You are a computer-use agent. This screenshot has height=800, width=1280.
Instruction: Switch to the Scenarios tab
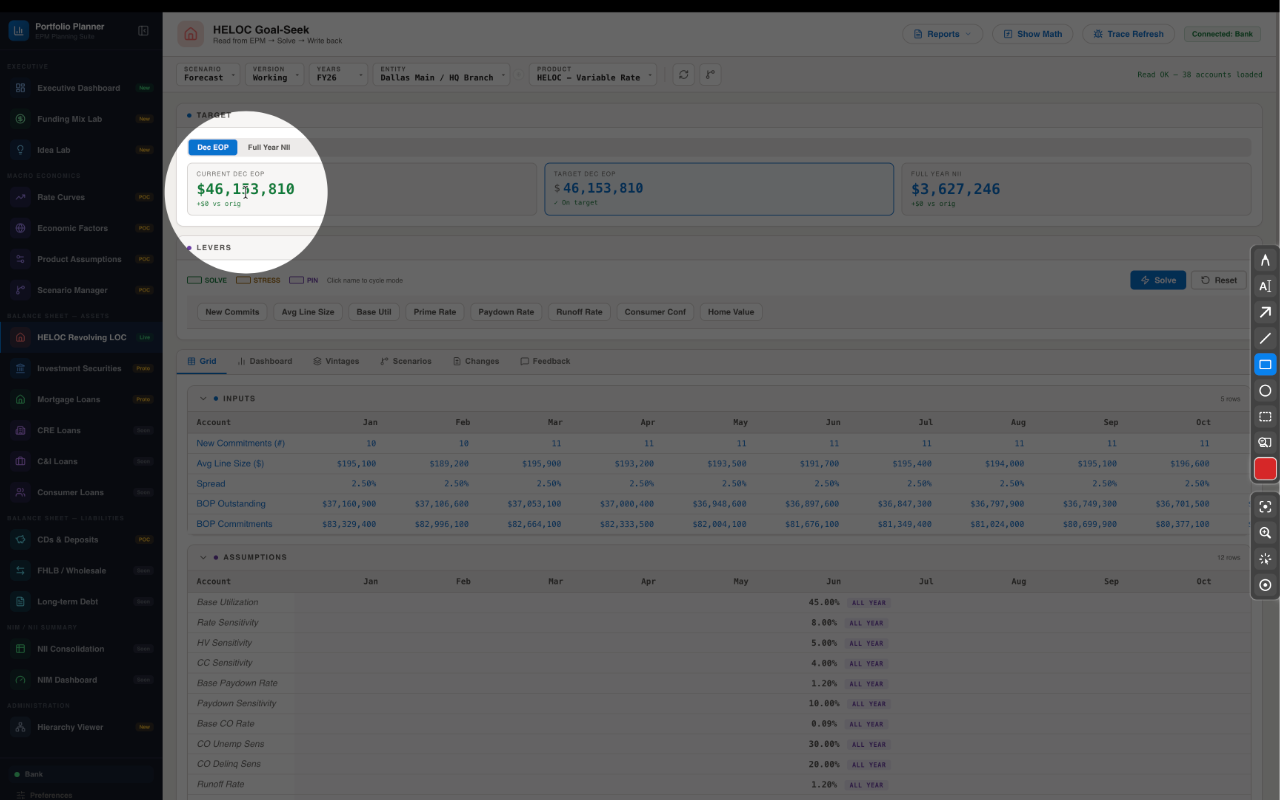click(406, 361)
